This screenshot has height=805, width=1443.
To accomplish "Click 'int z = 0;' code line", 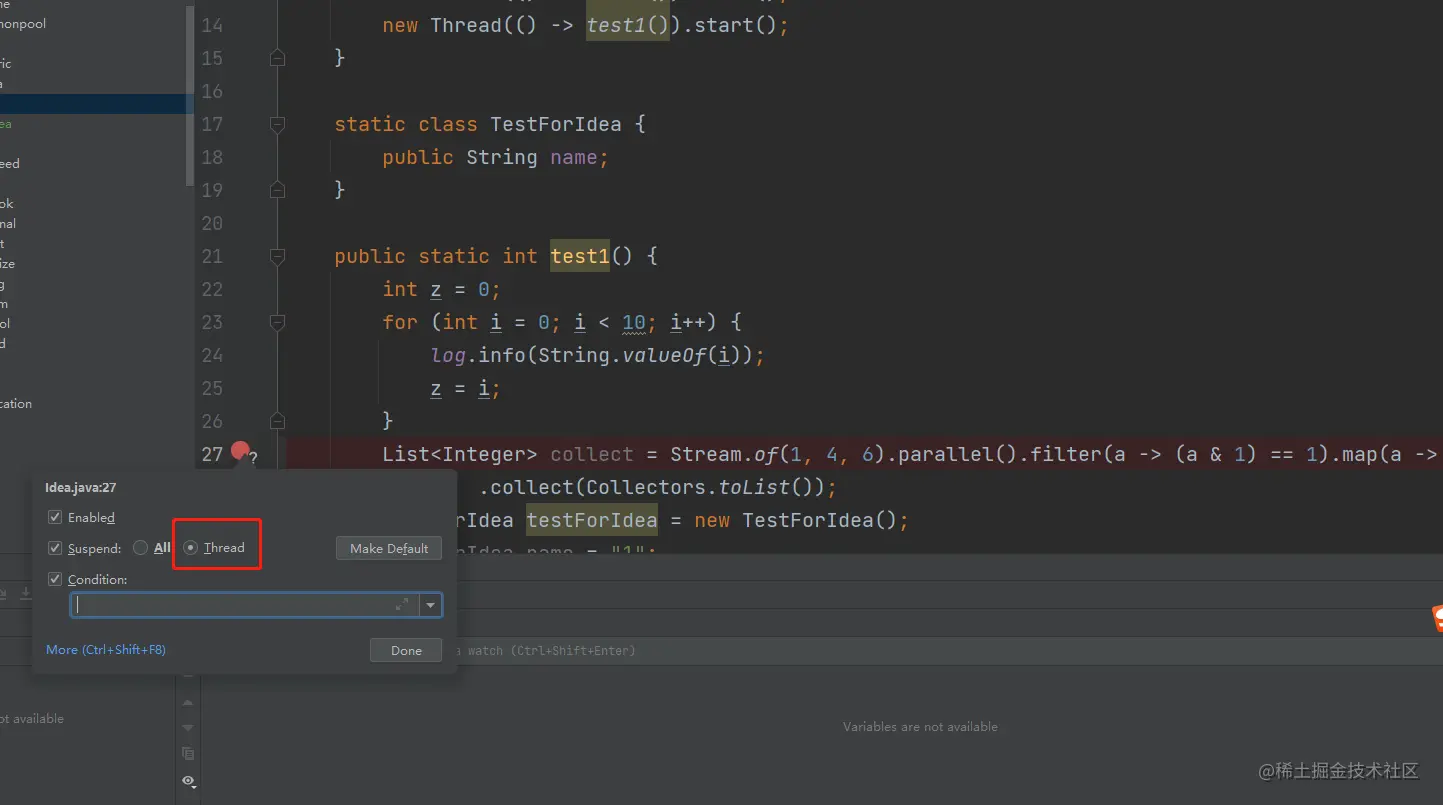I will (441, 289).
